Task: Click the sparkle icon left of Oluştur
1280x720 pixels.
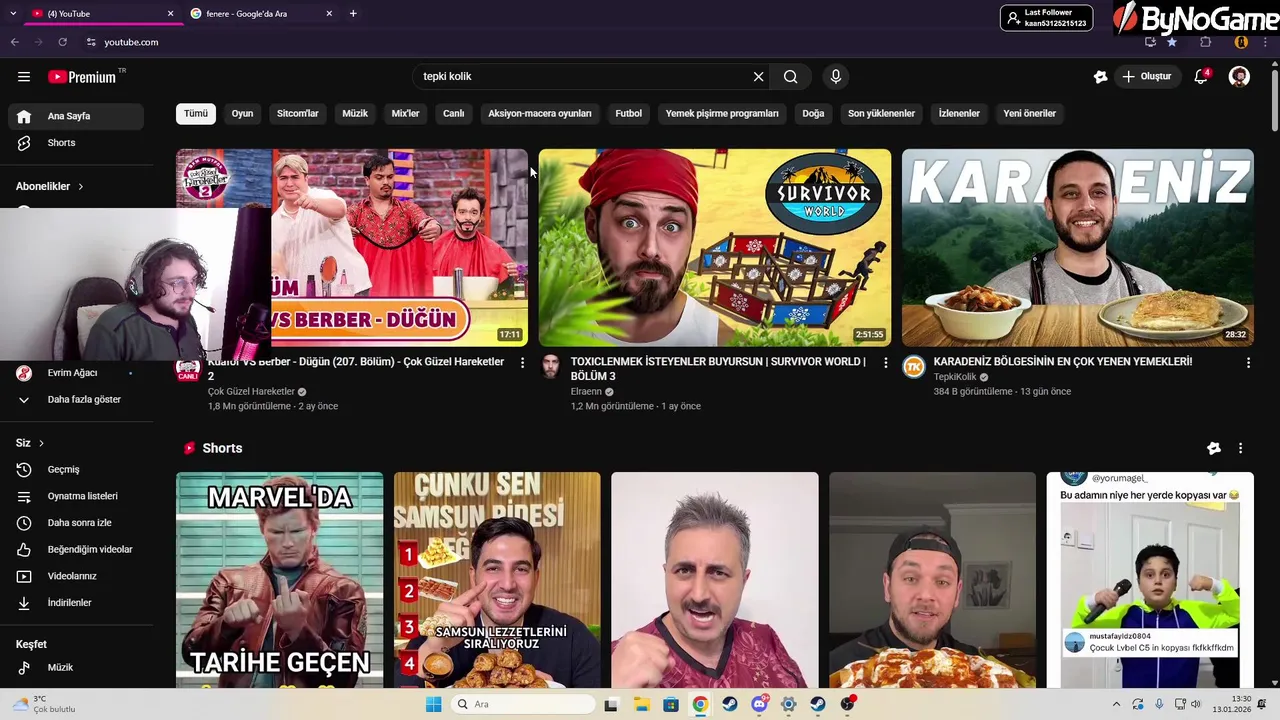Action: click(1100, 77)
